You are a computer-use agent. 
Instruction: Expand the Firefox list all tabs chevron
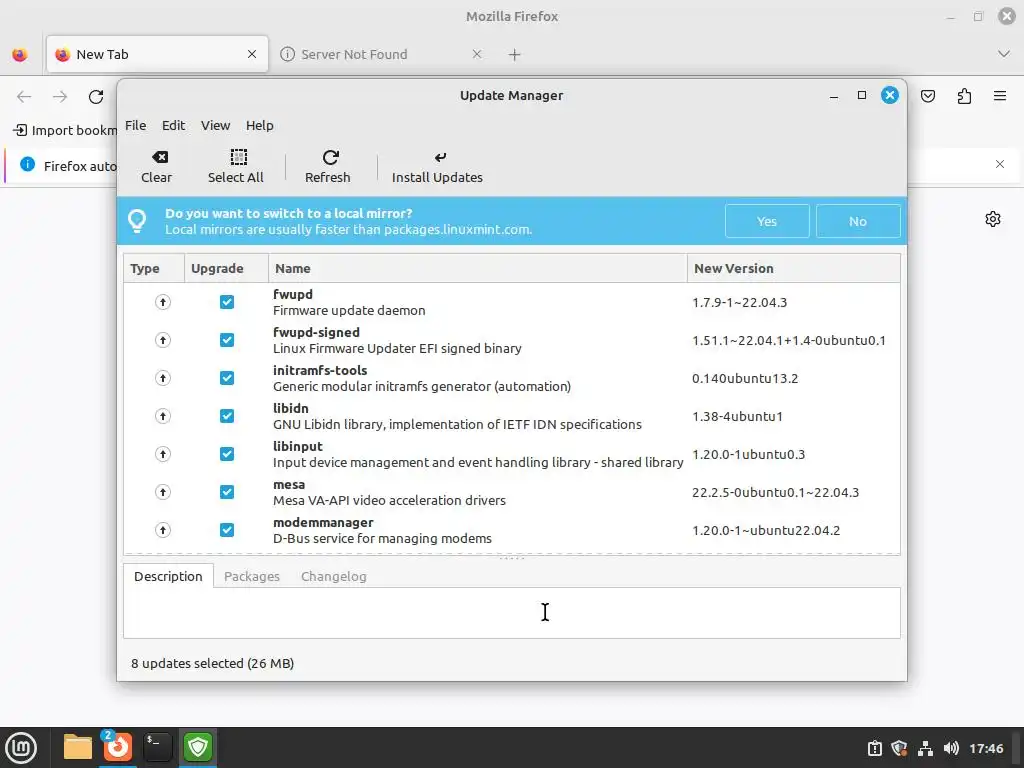click(x=1004, y=54)
